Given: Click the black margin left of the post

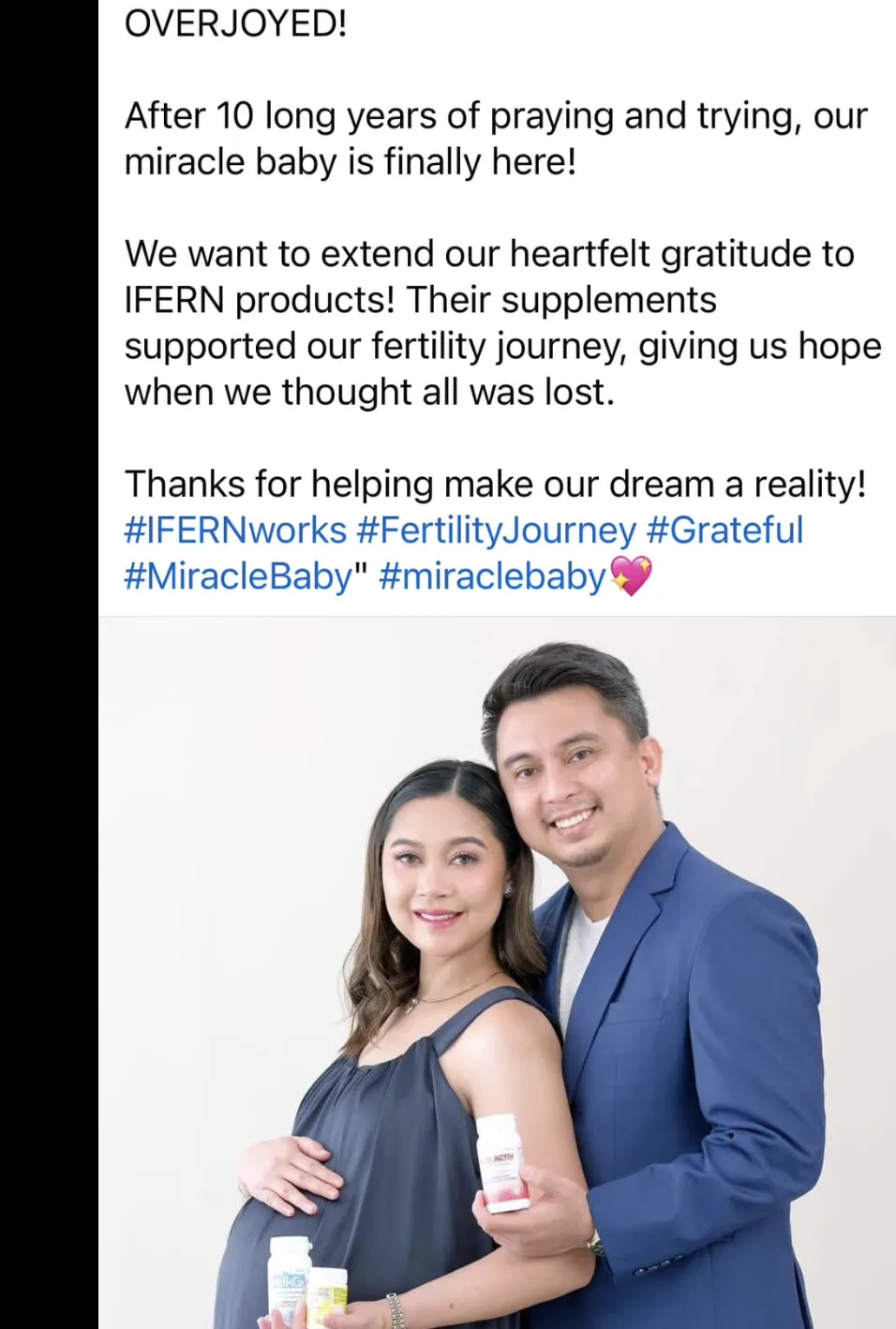Looking at the screenshot, I should 49,664.
